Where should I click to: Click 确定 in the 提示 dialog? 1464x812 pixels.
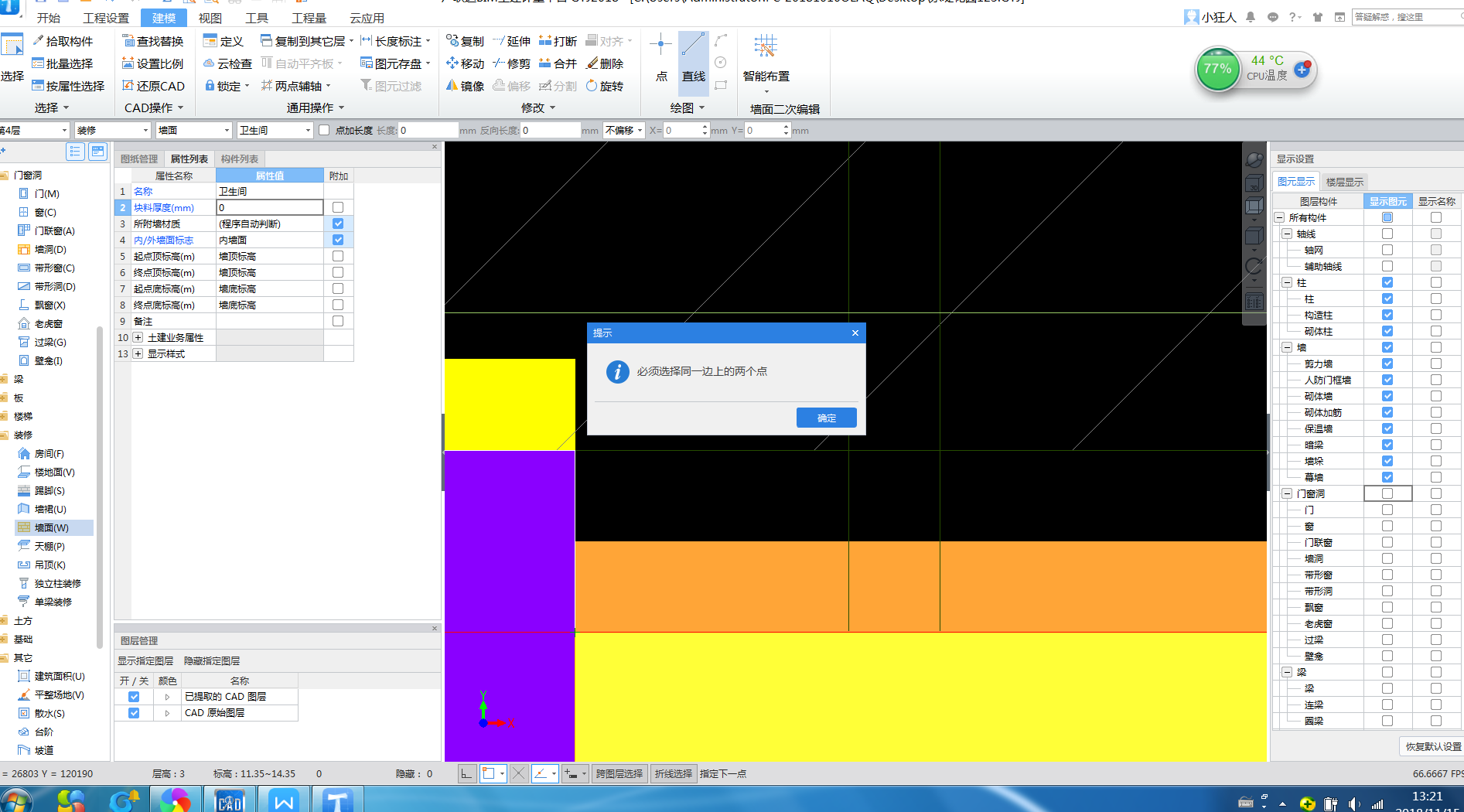click(827, 418)
